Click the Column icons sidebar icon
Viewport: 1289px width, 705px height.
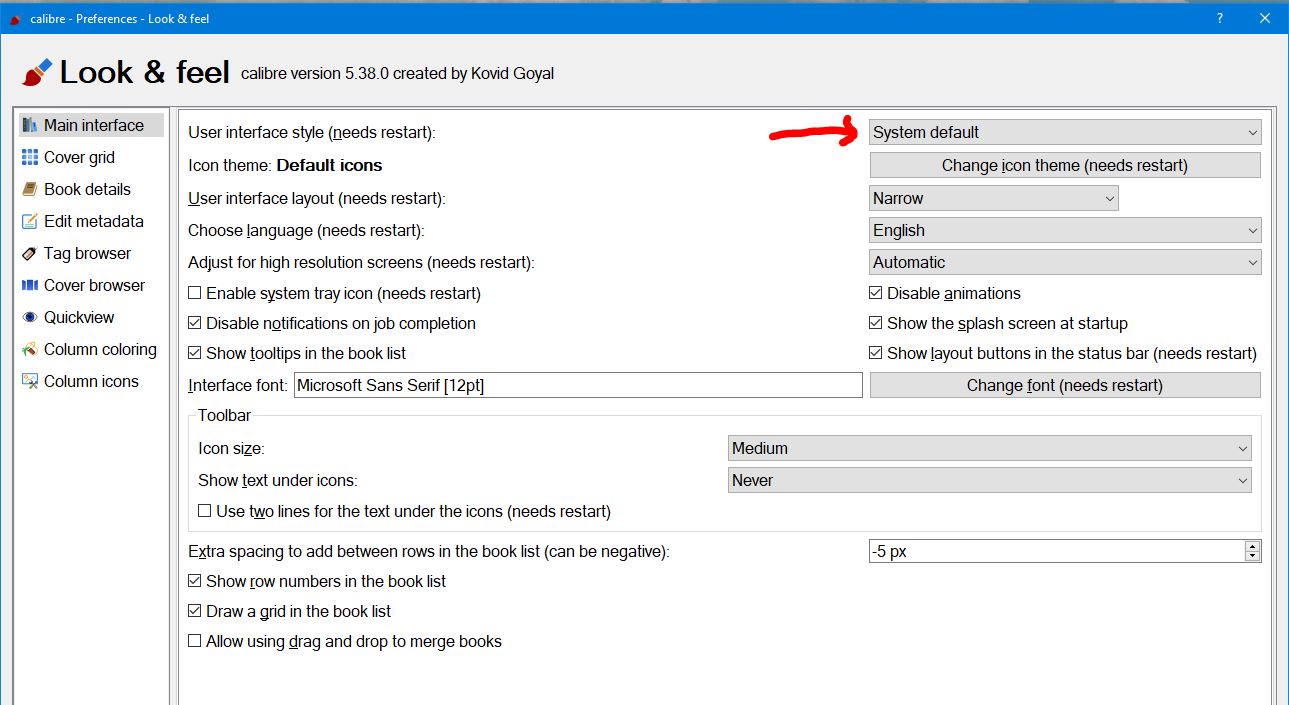pyautogui.click(x=30, y=381)
